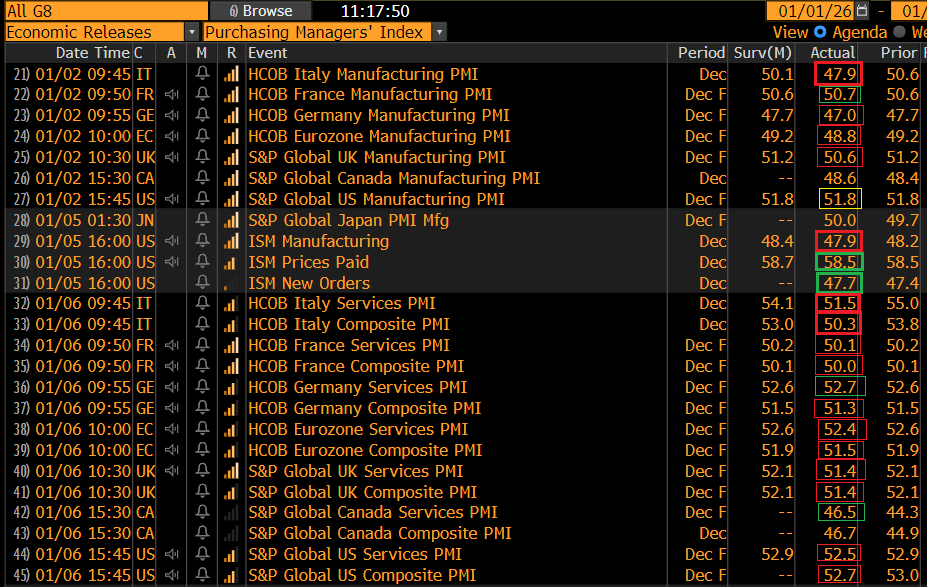Click the relevance bars icon for HCOB Italy Manufacturing PMI
927x587 pixels.
pos(231,74)
